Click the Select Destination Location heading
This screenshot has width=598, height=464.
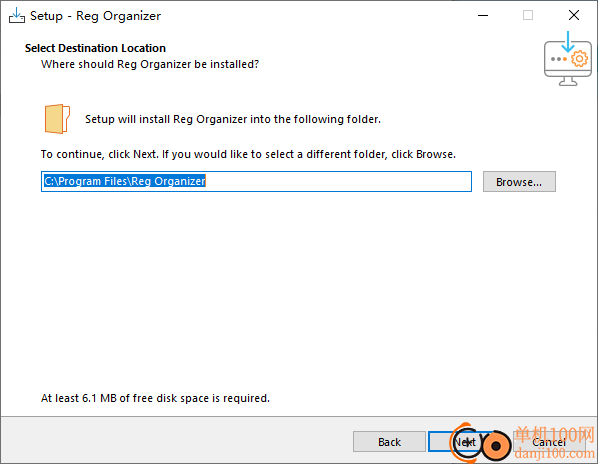coord(95,48)
